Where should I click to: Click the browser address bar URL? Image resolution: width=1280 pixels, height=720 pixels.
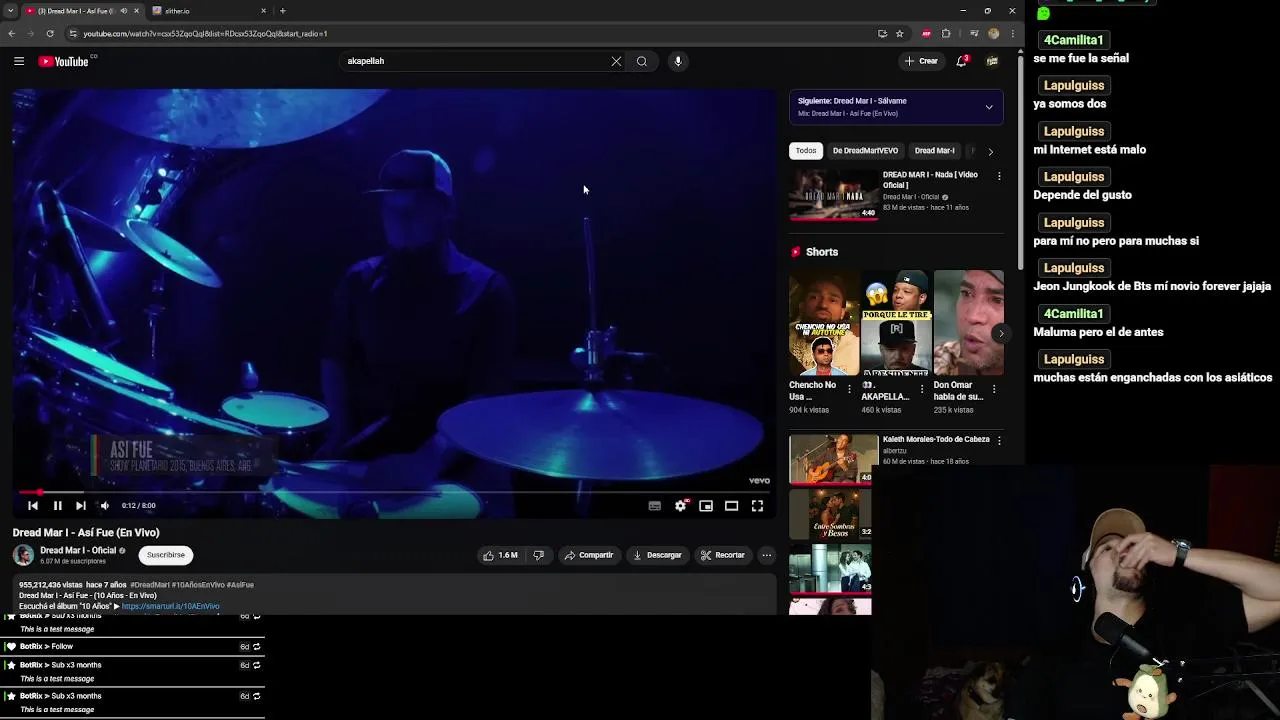(205, 34)
